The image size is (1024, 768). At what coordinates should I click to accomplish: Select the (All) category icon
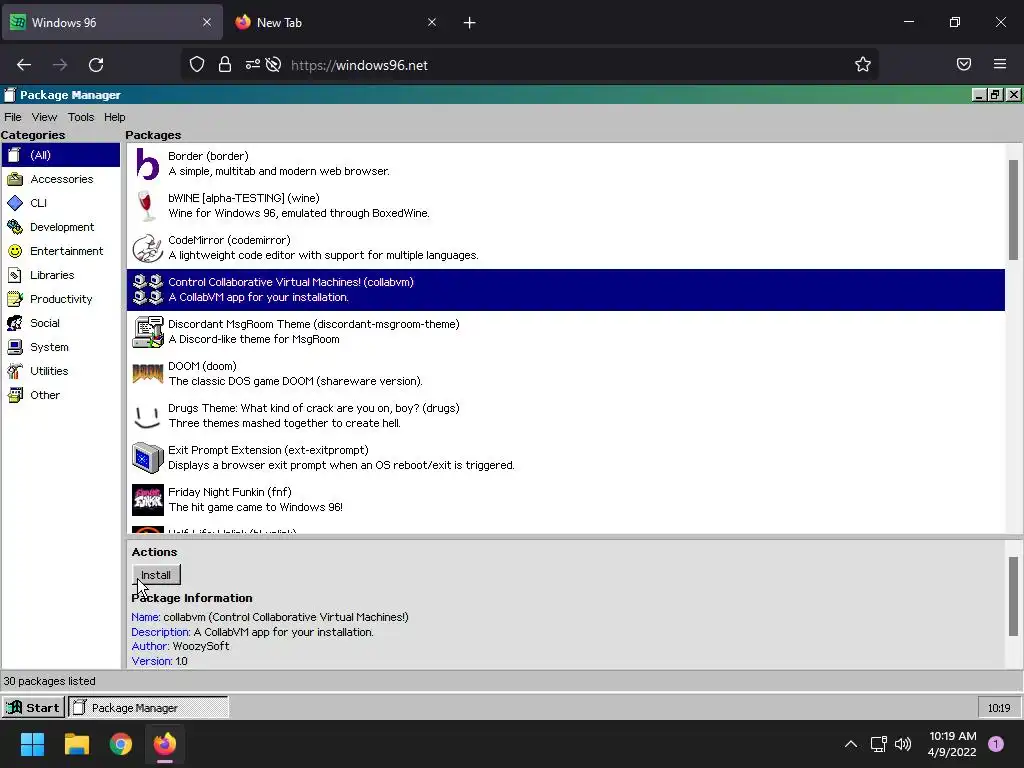coord(14,155)
